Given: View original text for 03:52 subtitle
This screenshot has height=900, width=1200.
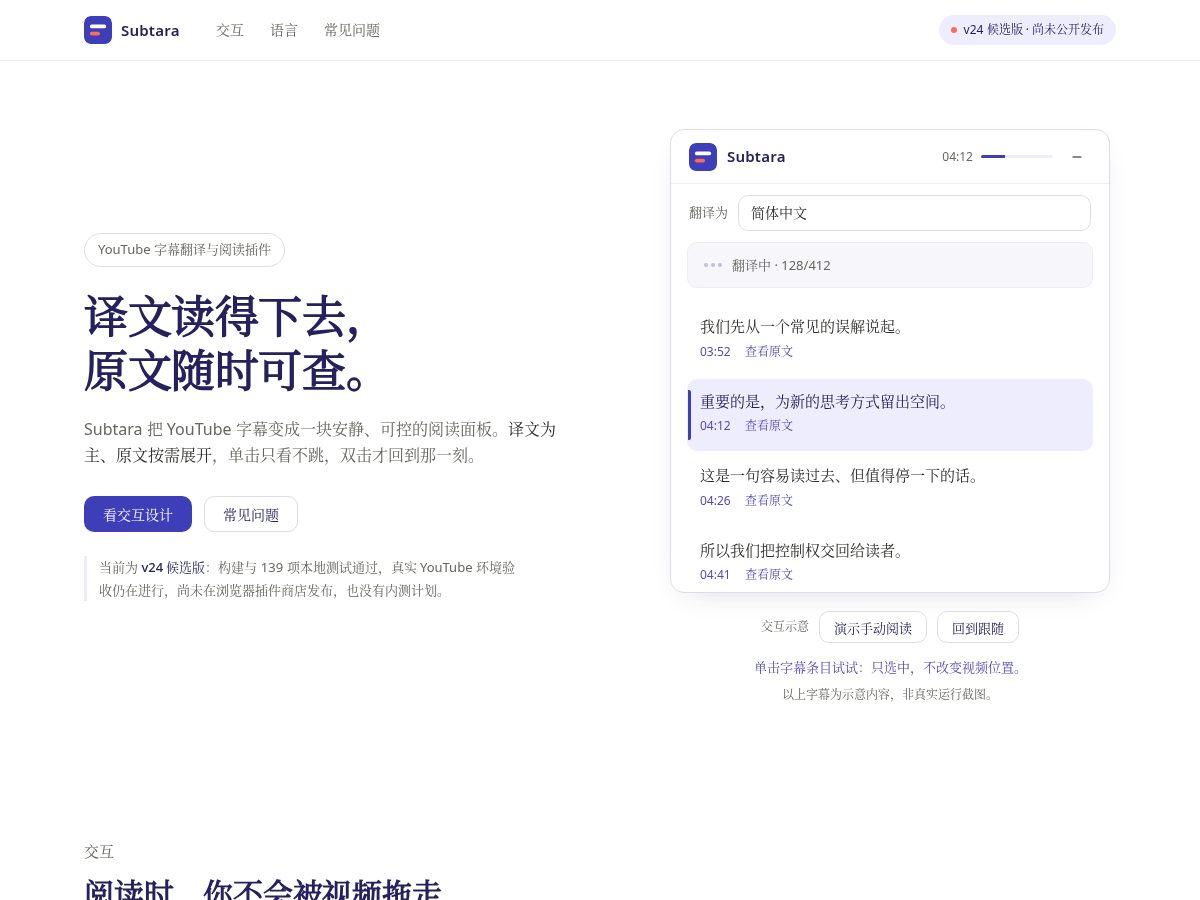Looking at the screenshot, I should tap(769, 352).
